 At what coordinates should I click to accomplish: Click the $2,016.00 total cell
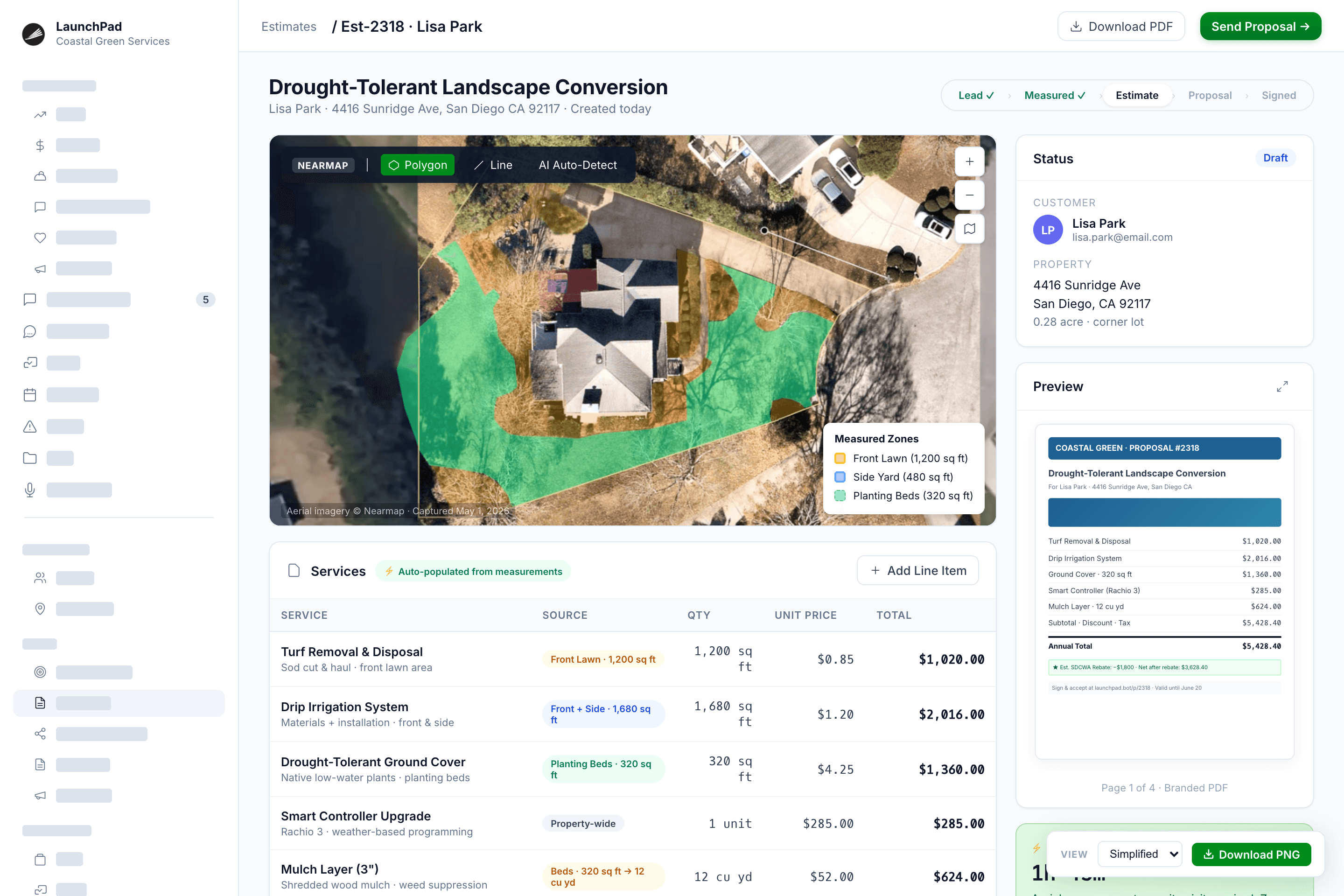952,714
